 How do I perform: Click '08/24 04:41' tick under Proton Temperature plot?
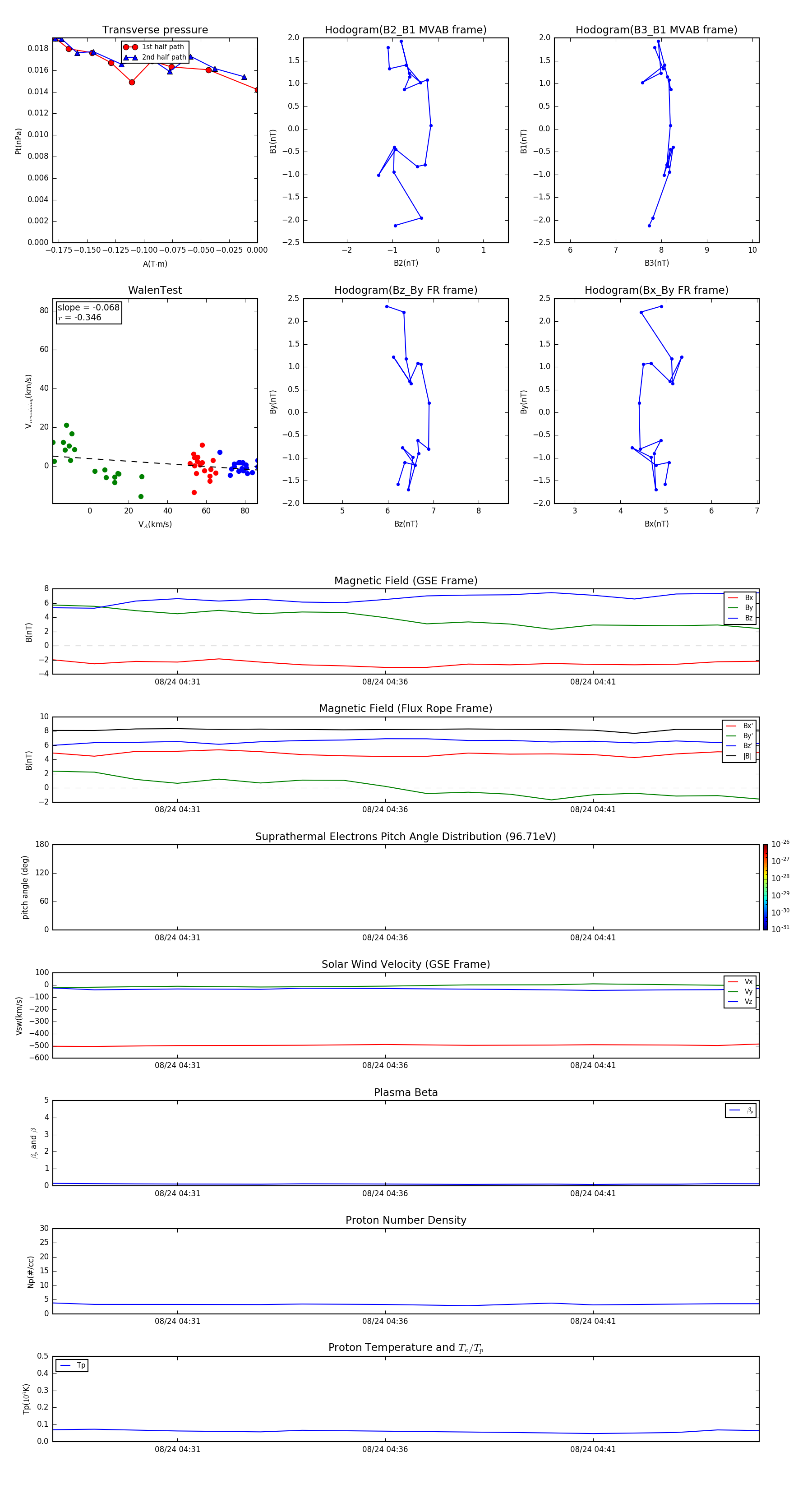point(593,1449)
